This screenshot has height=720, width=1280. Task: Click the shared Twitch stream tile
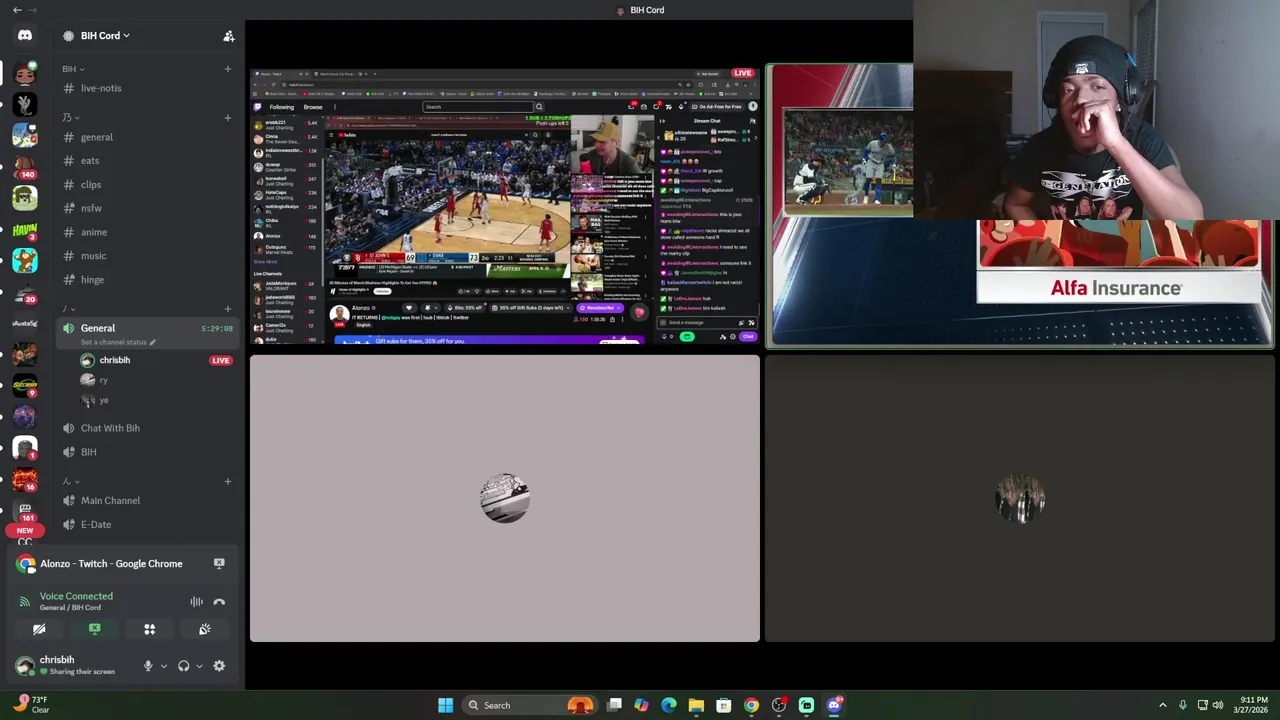coord(505,205)
